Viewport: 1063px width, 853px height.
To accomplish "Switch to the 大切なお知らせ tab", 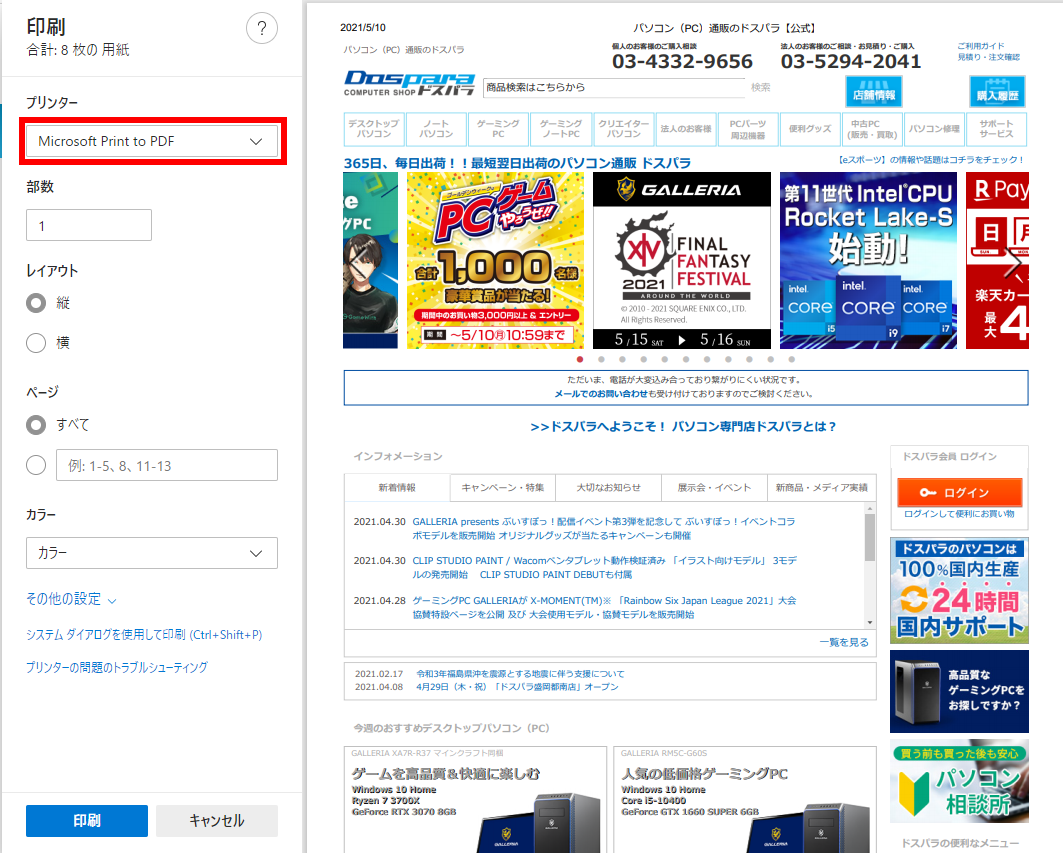I will 608,488.
